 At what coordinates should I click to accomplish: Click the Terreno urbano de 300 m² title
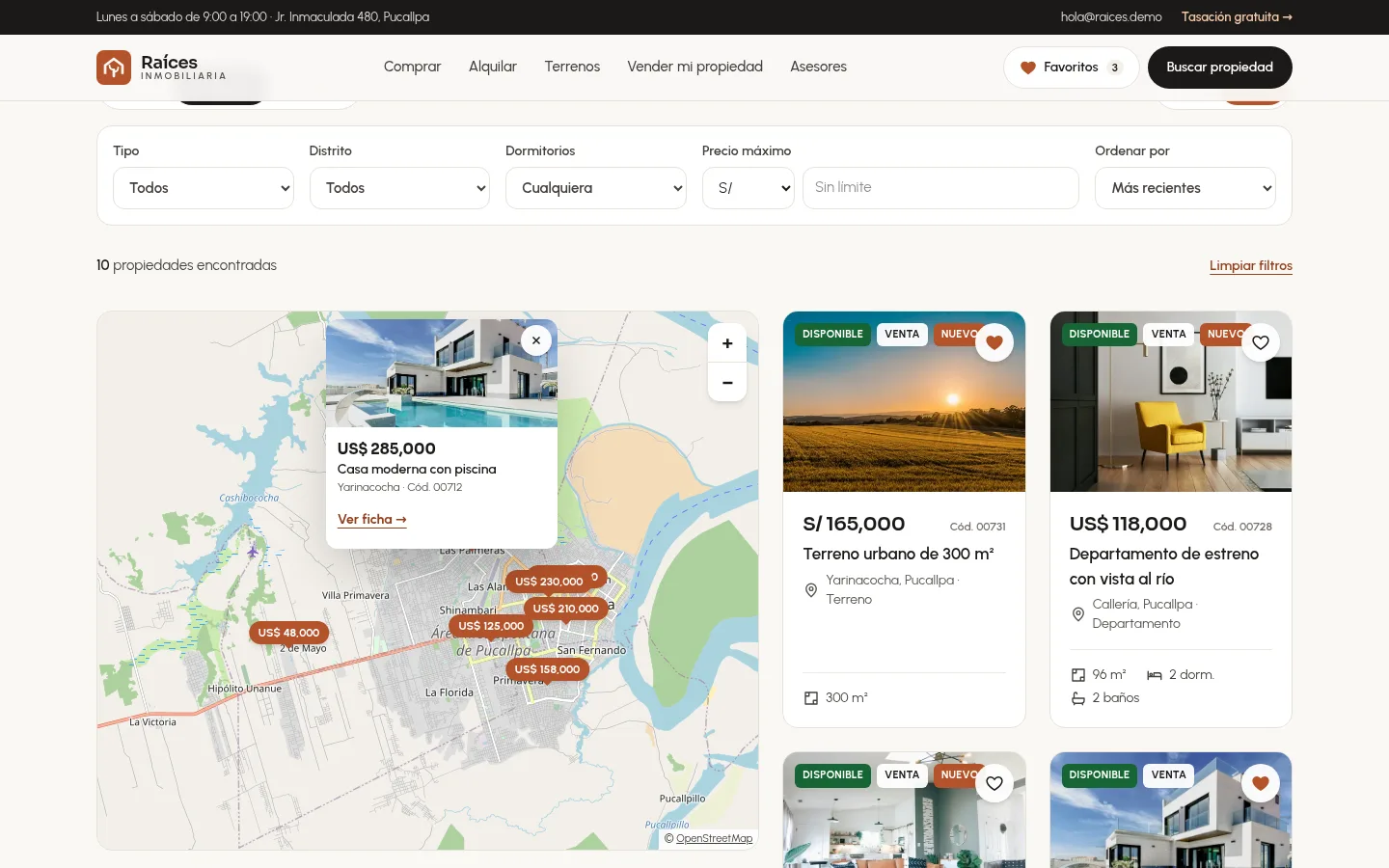click(899, 555)
